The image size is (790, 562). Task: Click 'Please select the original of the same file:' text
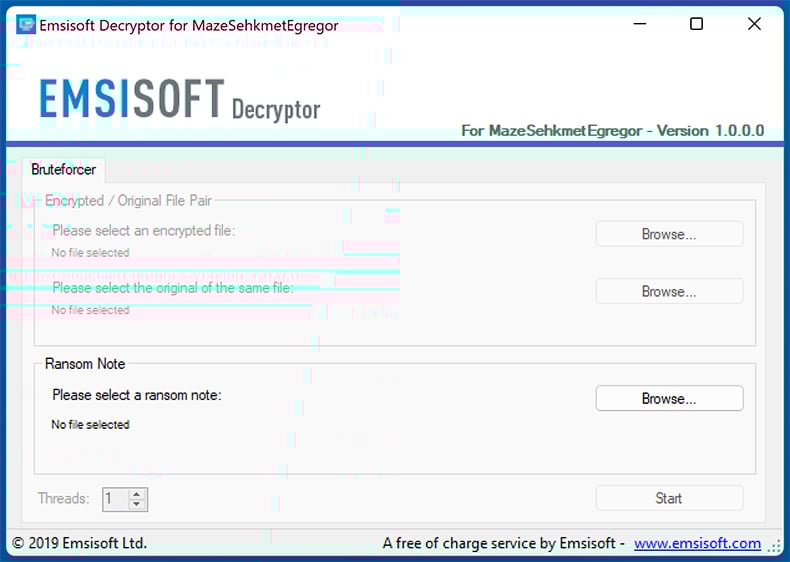pos(173,288)
